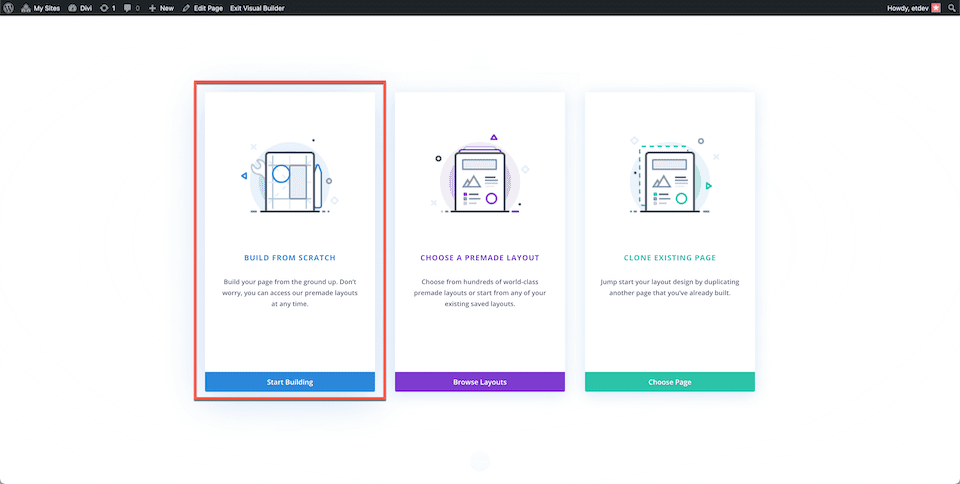The image size is (960, 484).
Task: Click the user avatar in admin bar
Action: [936, 8]
